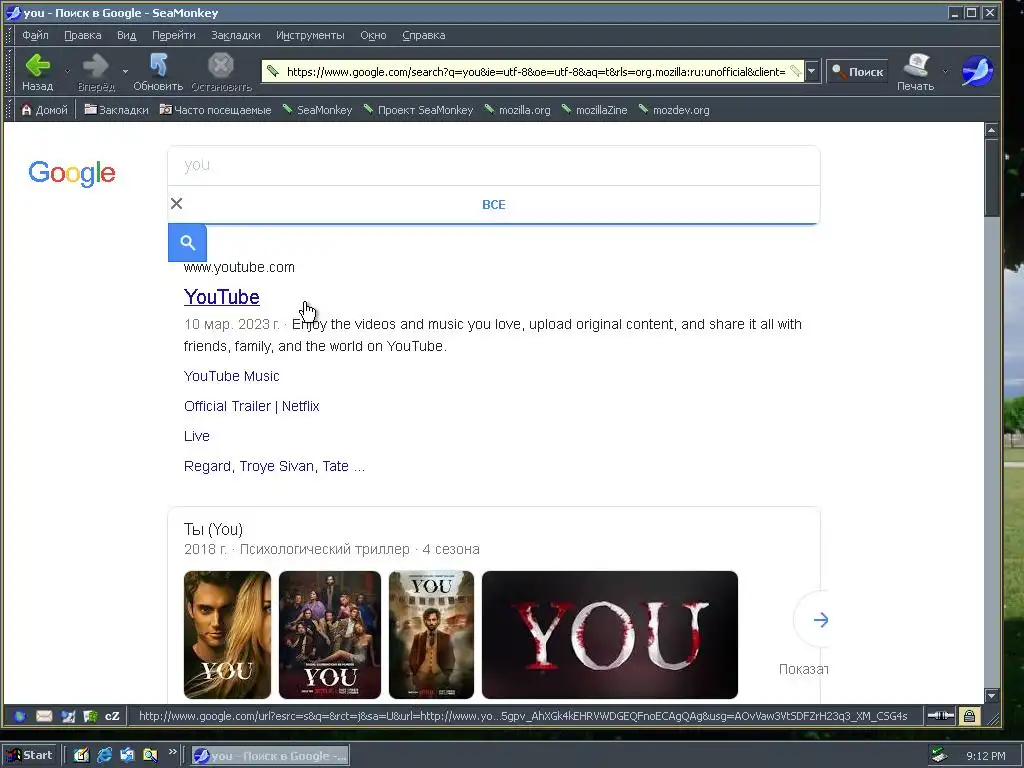Screen dimensions: 1024x768
Task: Open the Official Trailer | Netflix sitelink
Action: [251, 406]
